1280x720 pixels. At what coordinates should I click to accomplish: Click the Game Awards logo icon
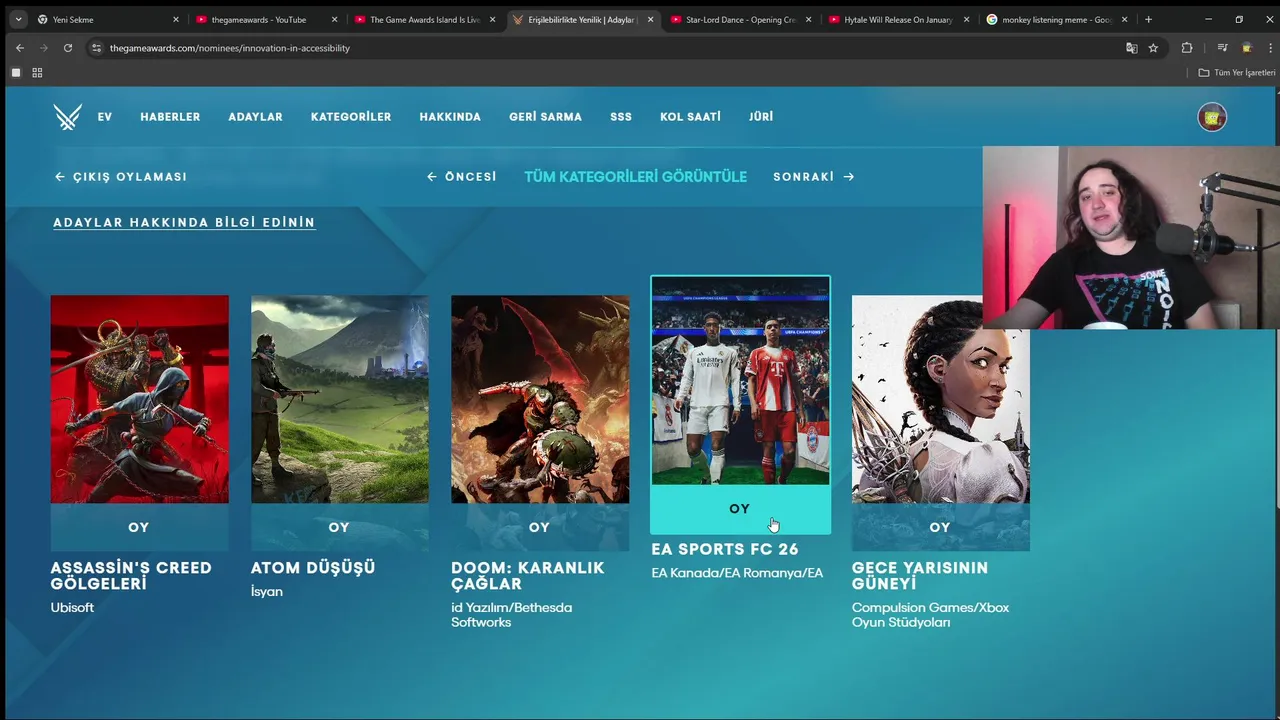(68, 117)
